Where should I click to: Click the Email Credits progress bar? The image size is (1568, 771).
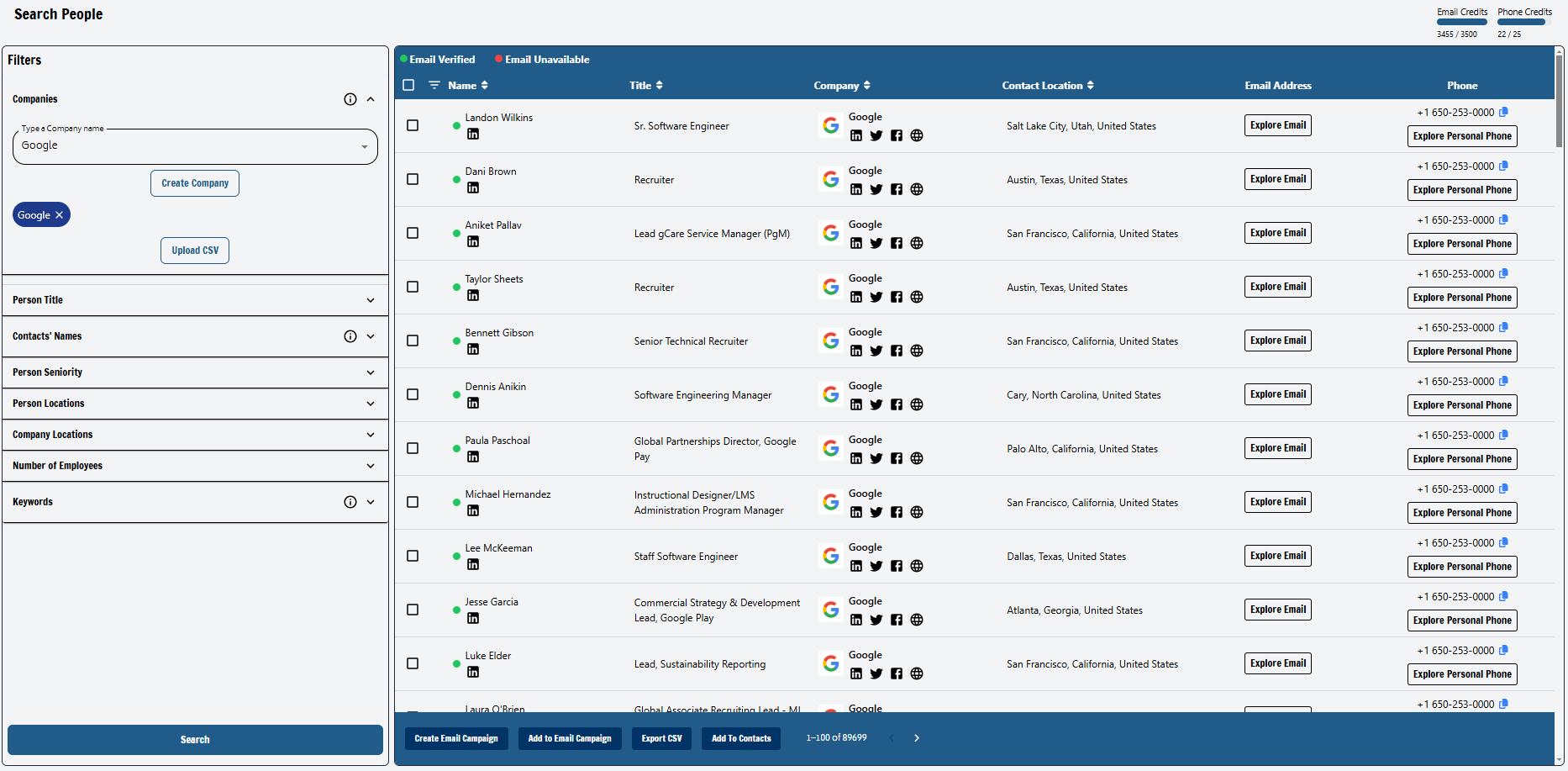1461,23
